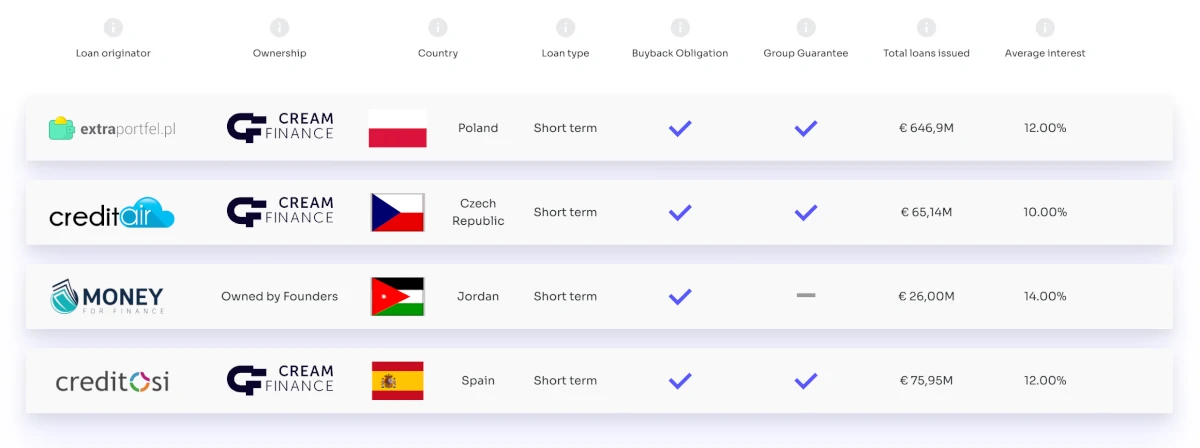Click info icon above Total loans issued
Image resolution: width=1200 pixels, height=448 pixels.
(x=926, y=27)
